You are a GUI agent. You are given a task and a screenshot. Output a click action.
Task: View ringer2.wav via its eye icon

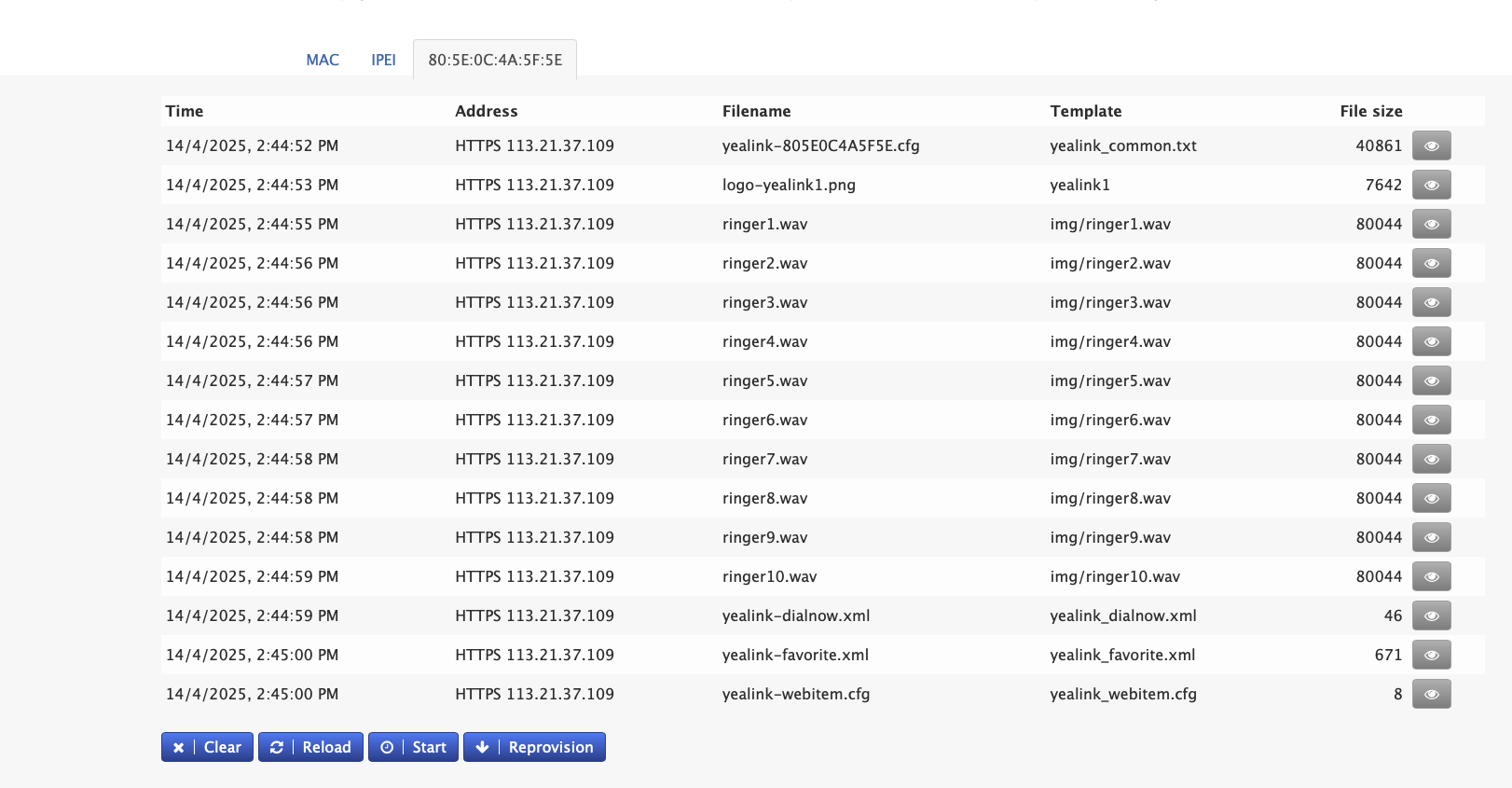point(1431,263)
